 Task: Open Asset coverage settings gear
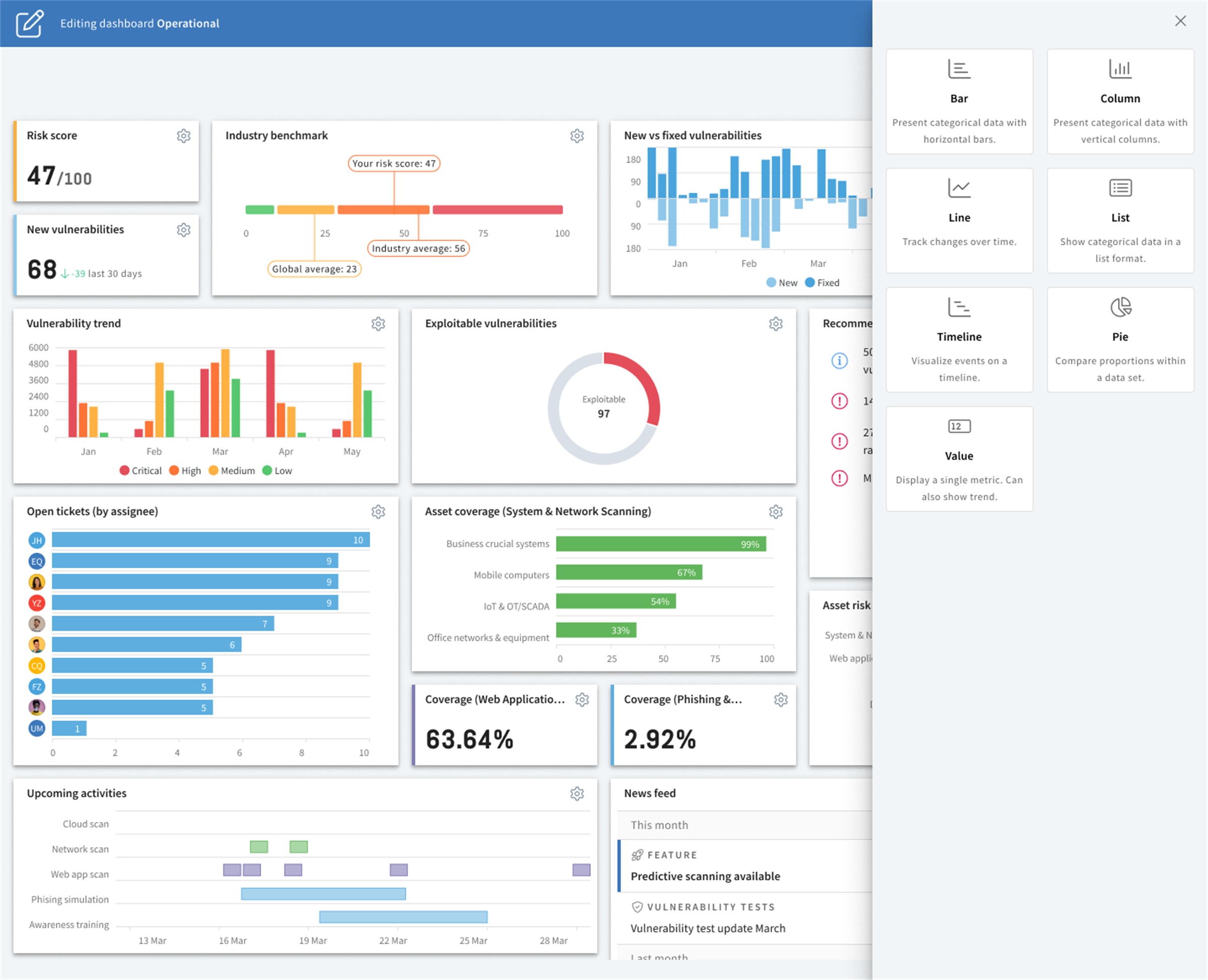[776, 512]
